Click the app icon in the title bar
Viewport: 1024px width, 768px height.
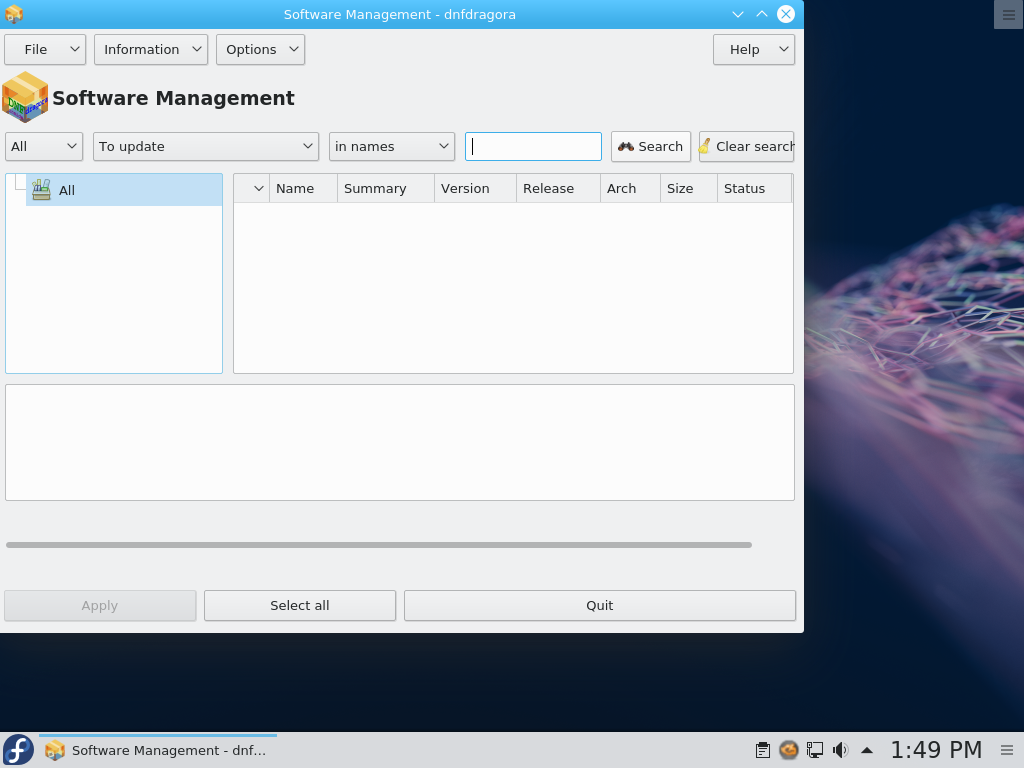click(x=14, y=14)
